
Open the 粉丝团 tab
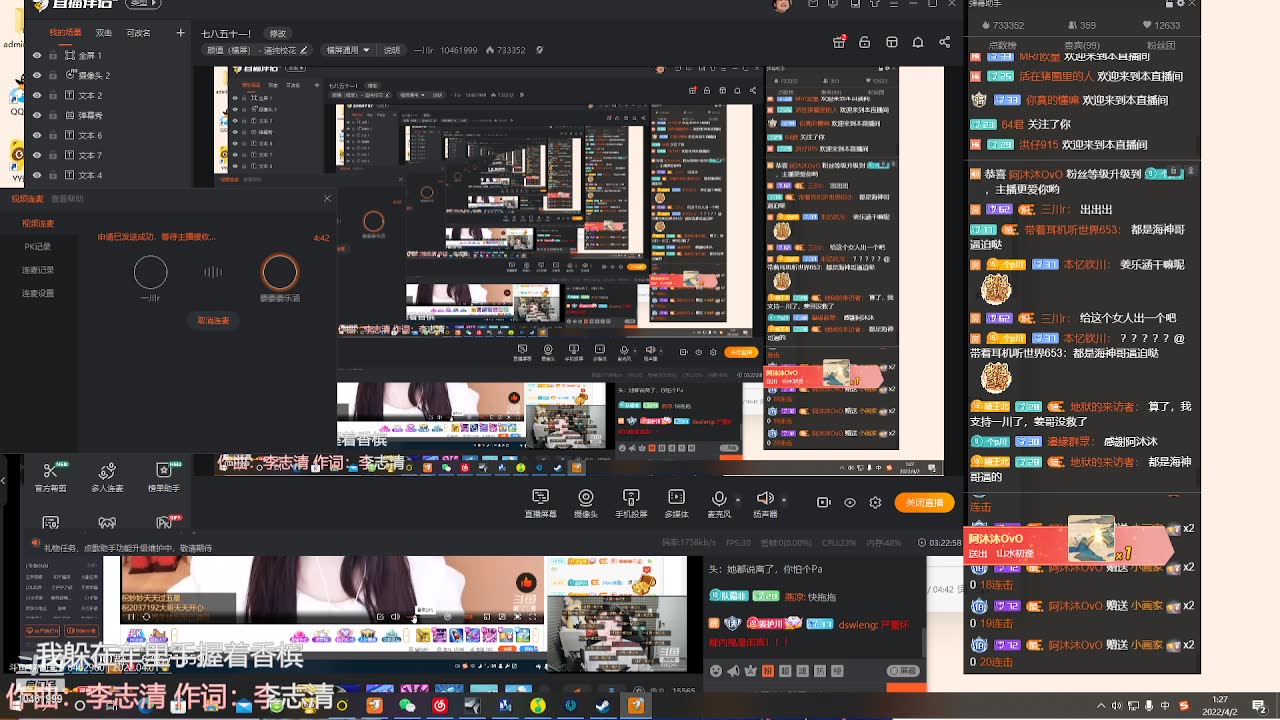pyautogui.click(x=1161, y=45)
